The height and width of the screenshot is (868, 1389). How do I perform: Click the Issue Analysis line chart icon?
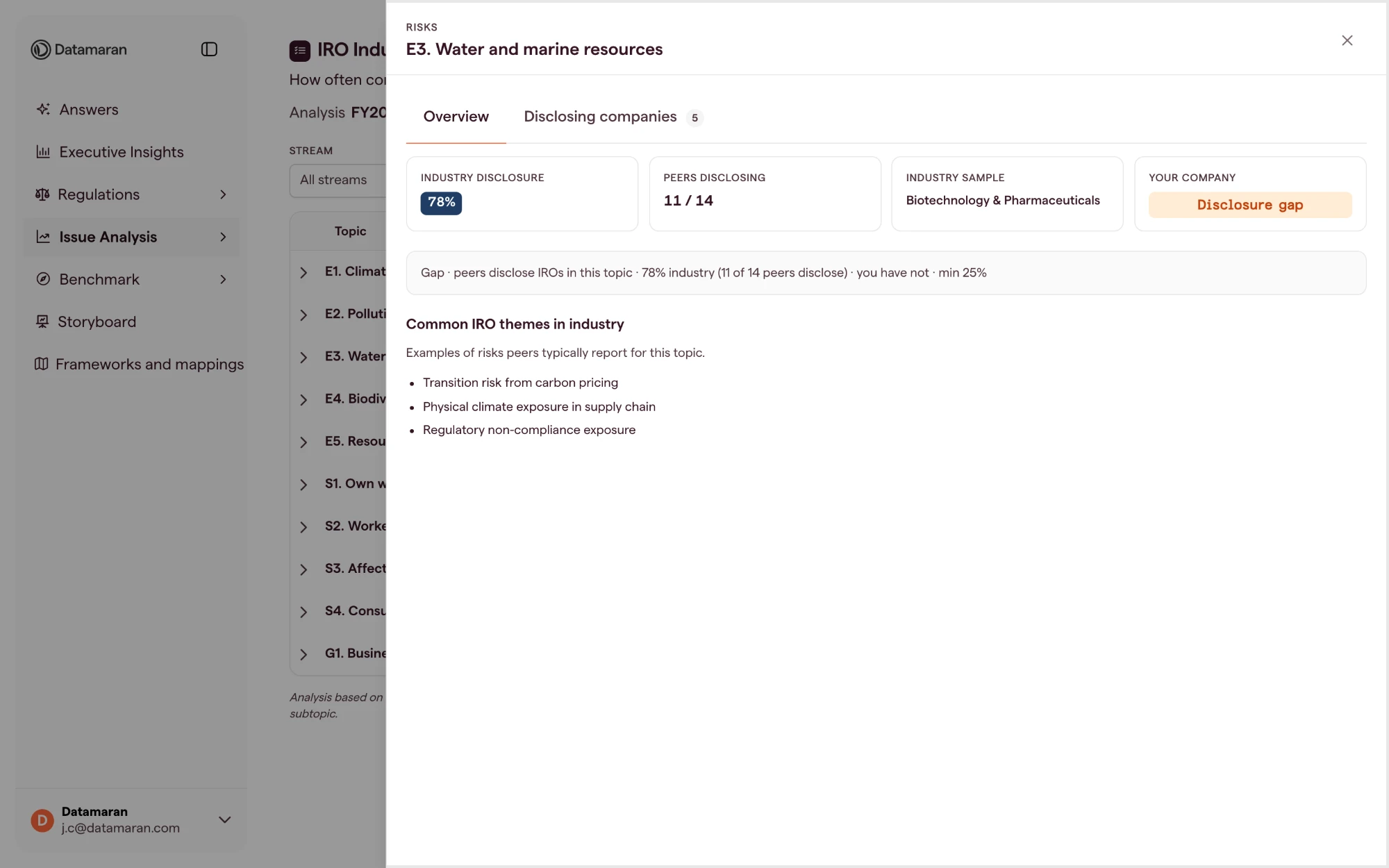[43, 237]
